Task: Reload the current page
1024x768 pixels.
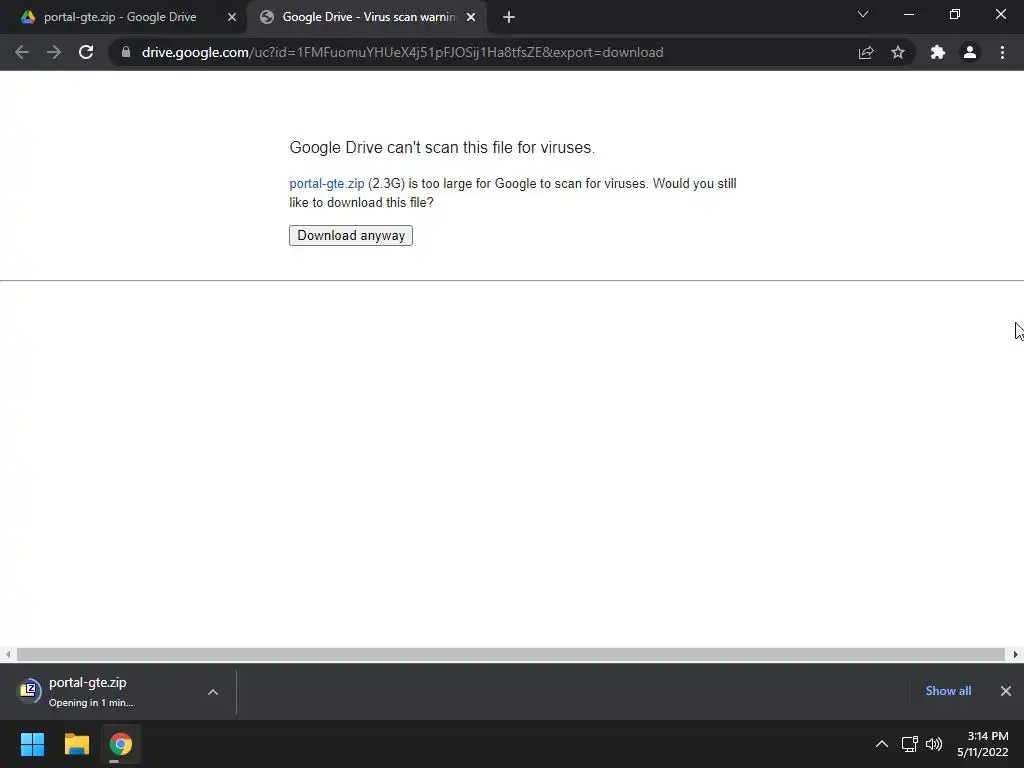Action: 86,52
